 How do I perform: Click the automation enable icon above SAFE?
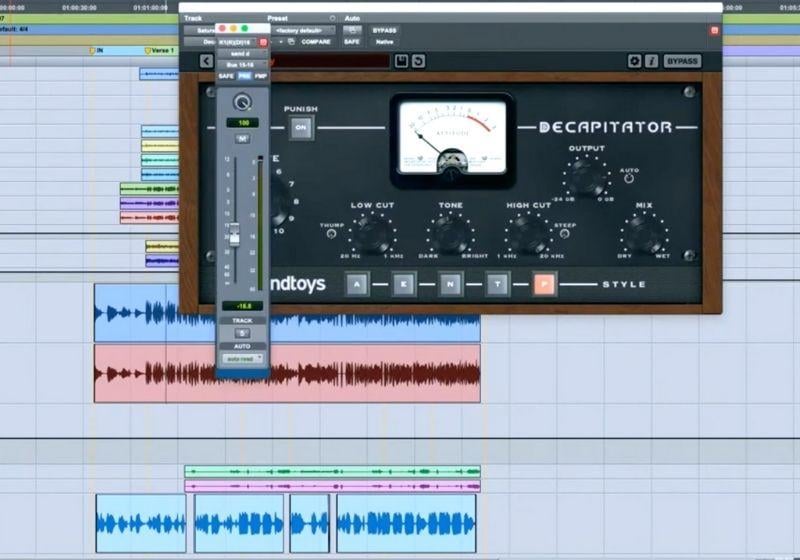coord(352,30)
